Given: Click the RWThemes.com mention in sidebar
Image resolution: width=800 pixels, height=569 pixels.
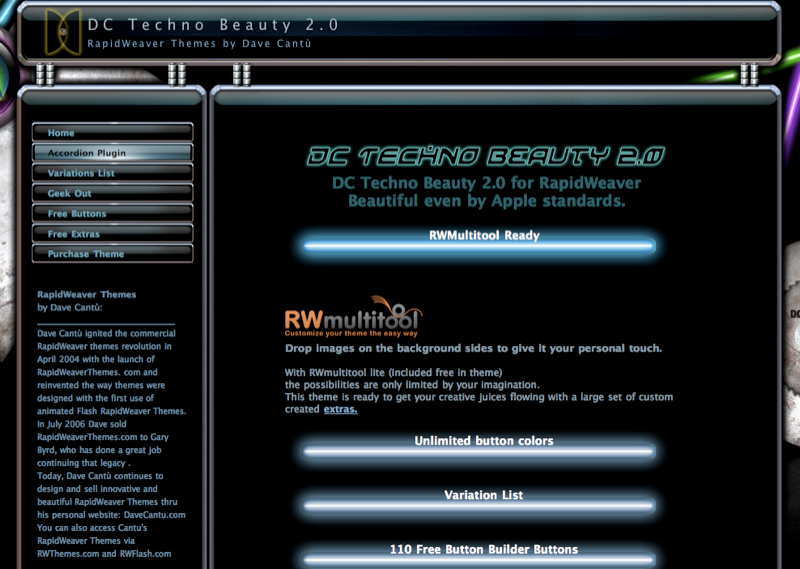Looking at the screenshot, I should 63,553.
